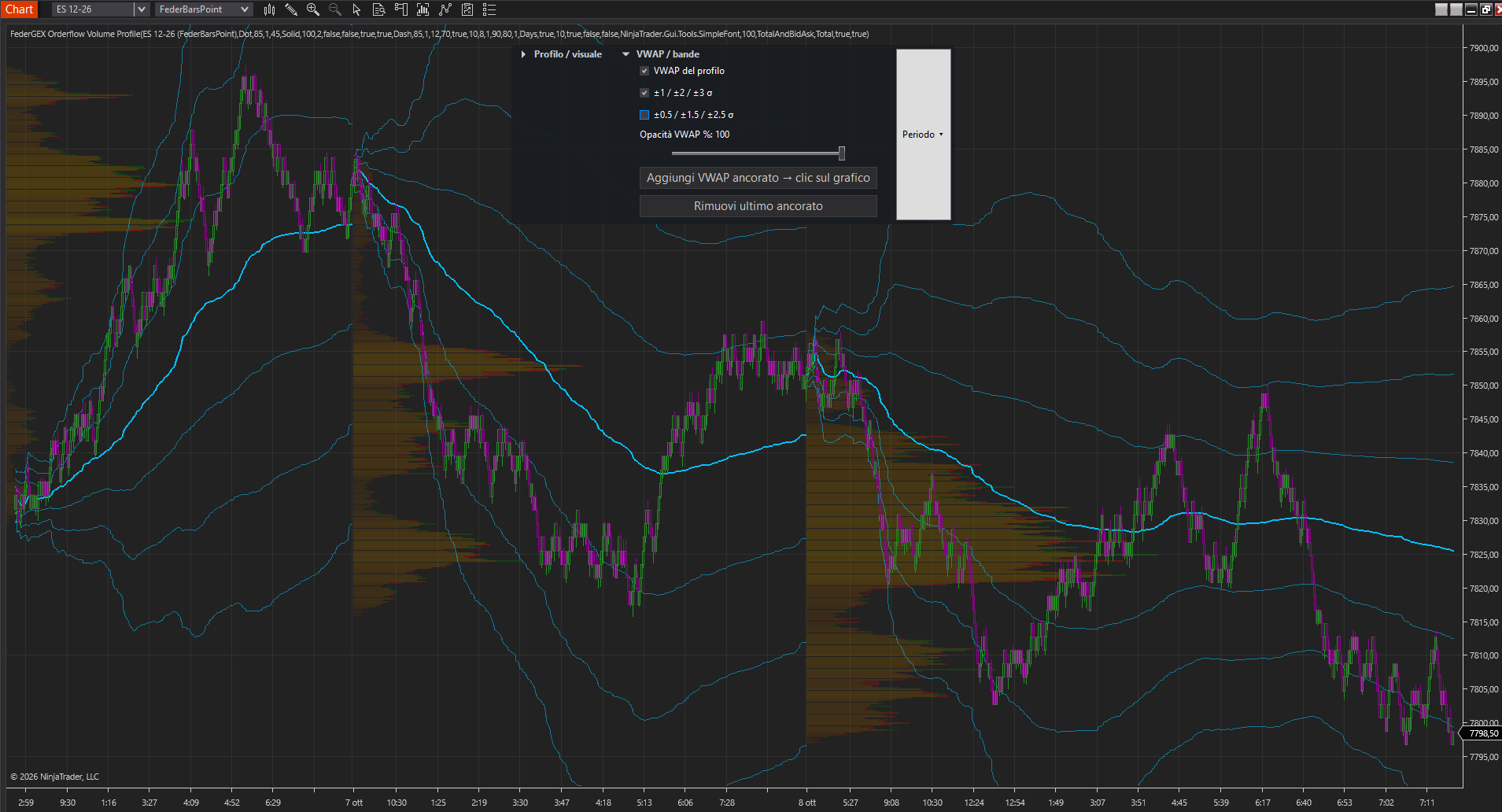The height and width of the screenshot is (812, 1502).
Task: Open the list menu icon in toolbar
Action: pyautogui.click(x=489, y=9)
